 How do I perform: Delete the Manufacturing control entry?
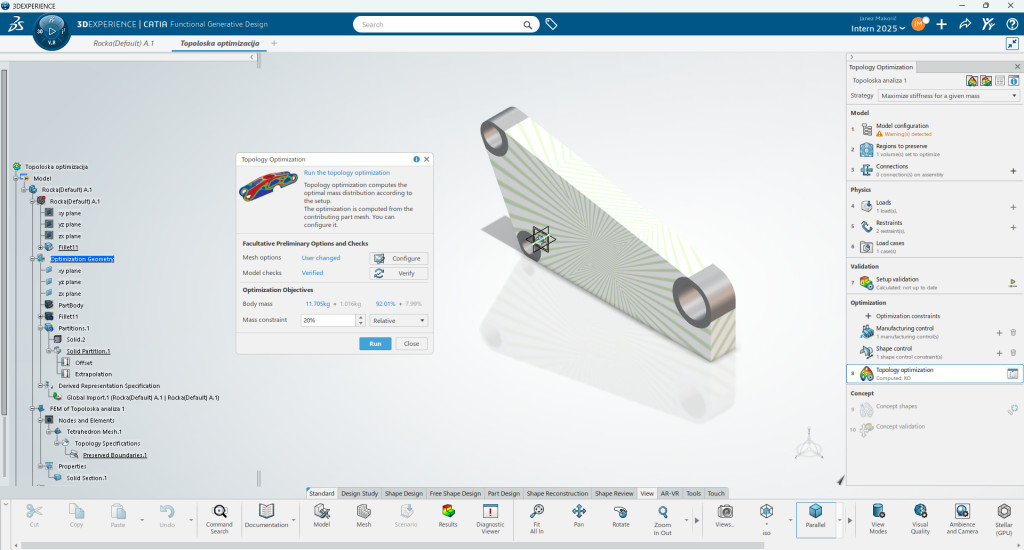coord(1013,332)
